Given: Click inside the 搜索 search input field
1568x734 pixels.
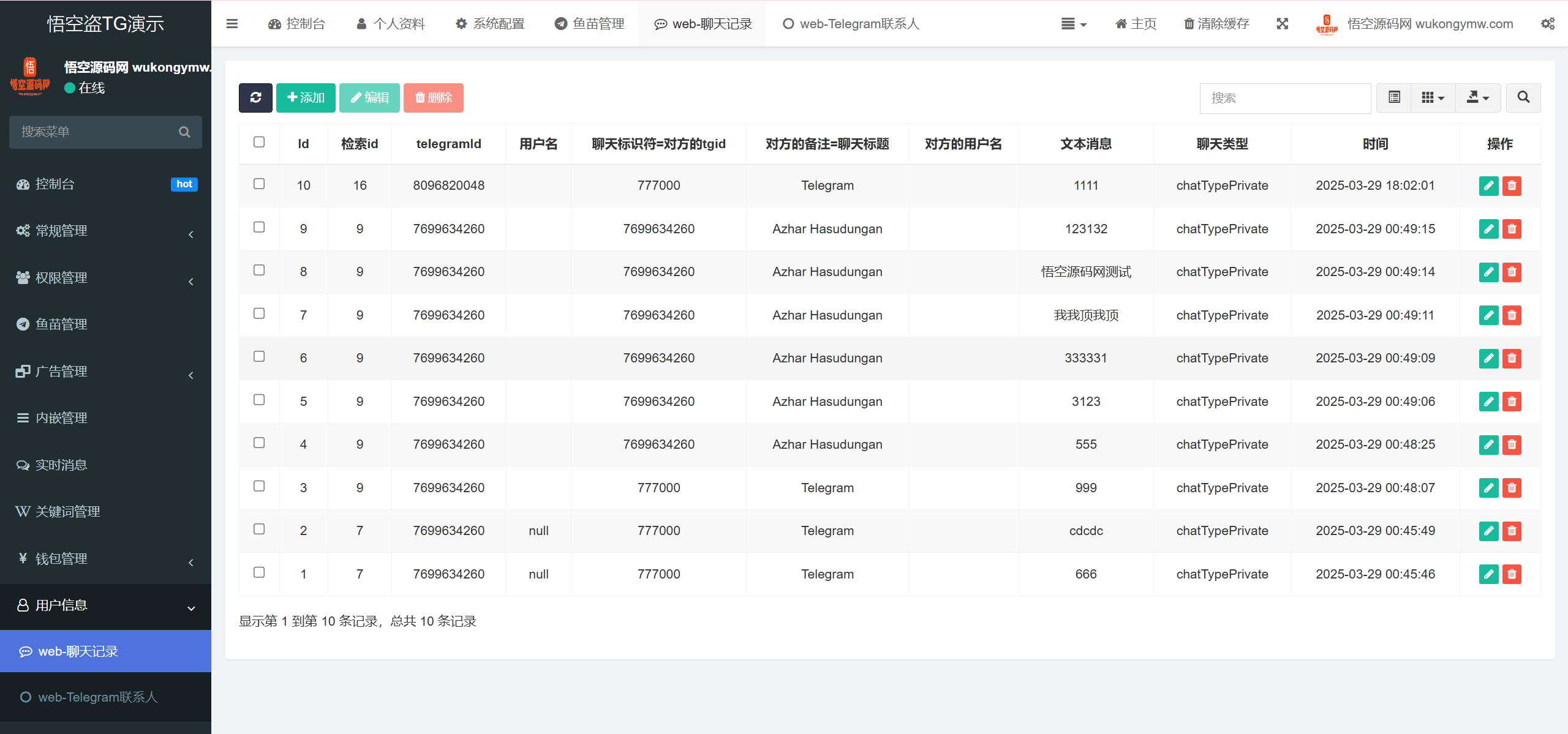Looking at the screenshot, I should (1284, 98).
